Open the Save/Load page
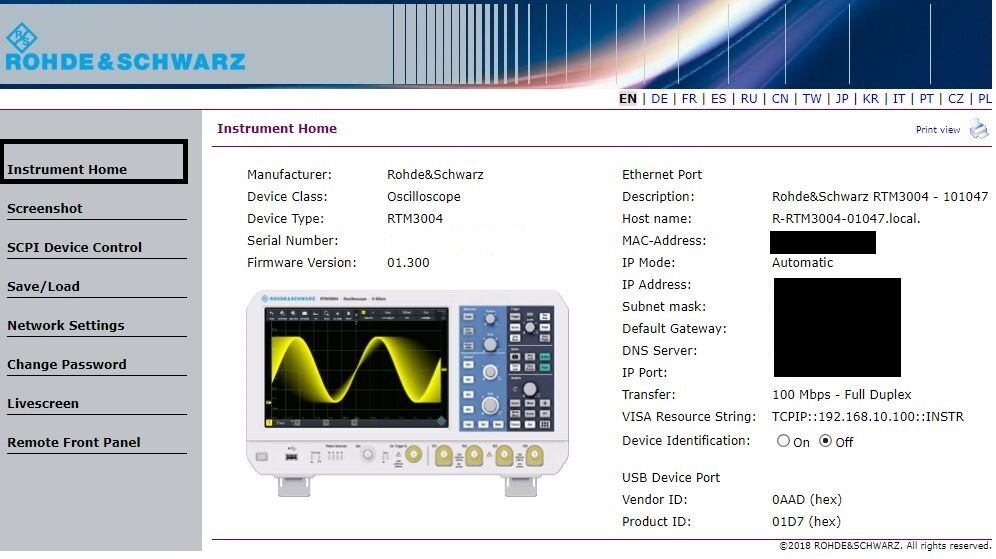 [x=43, y=286]
